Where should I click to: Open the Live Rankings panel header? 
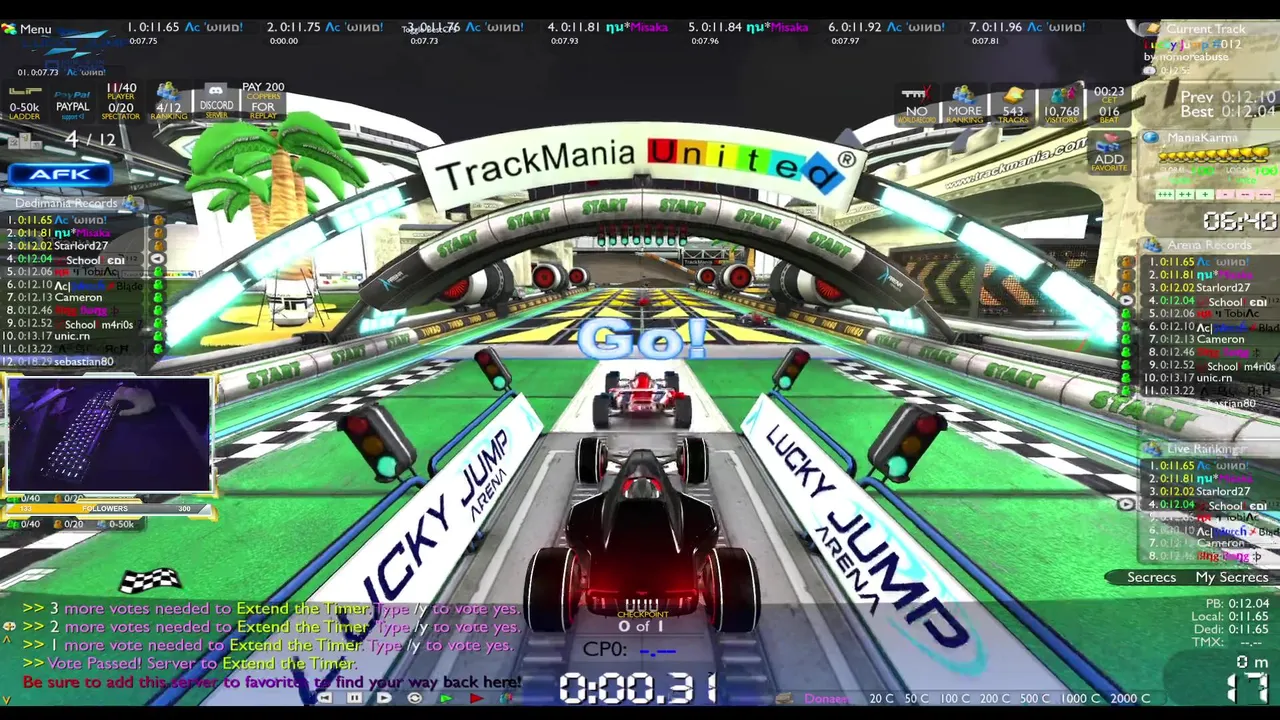[1205, 449]
